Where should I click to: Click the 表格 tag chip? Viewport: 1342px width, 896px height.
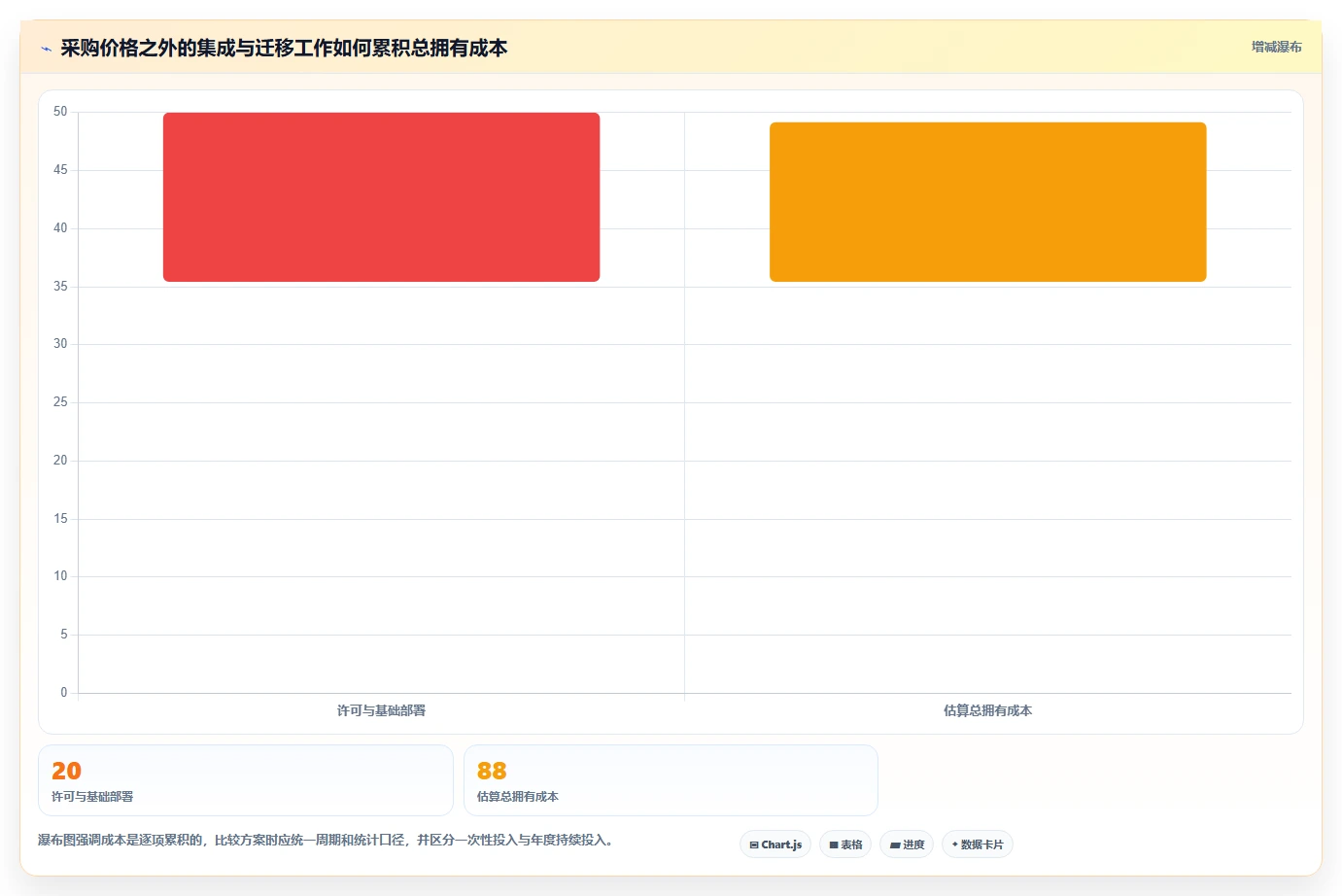[x=845, y=844]
